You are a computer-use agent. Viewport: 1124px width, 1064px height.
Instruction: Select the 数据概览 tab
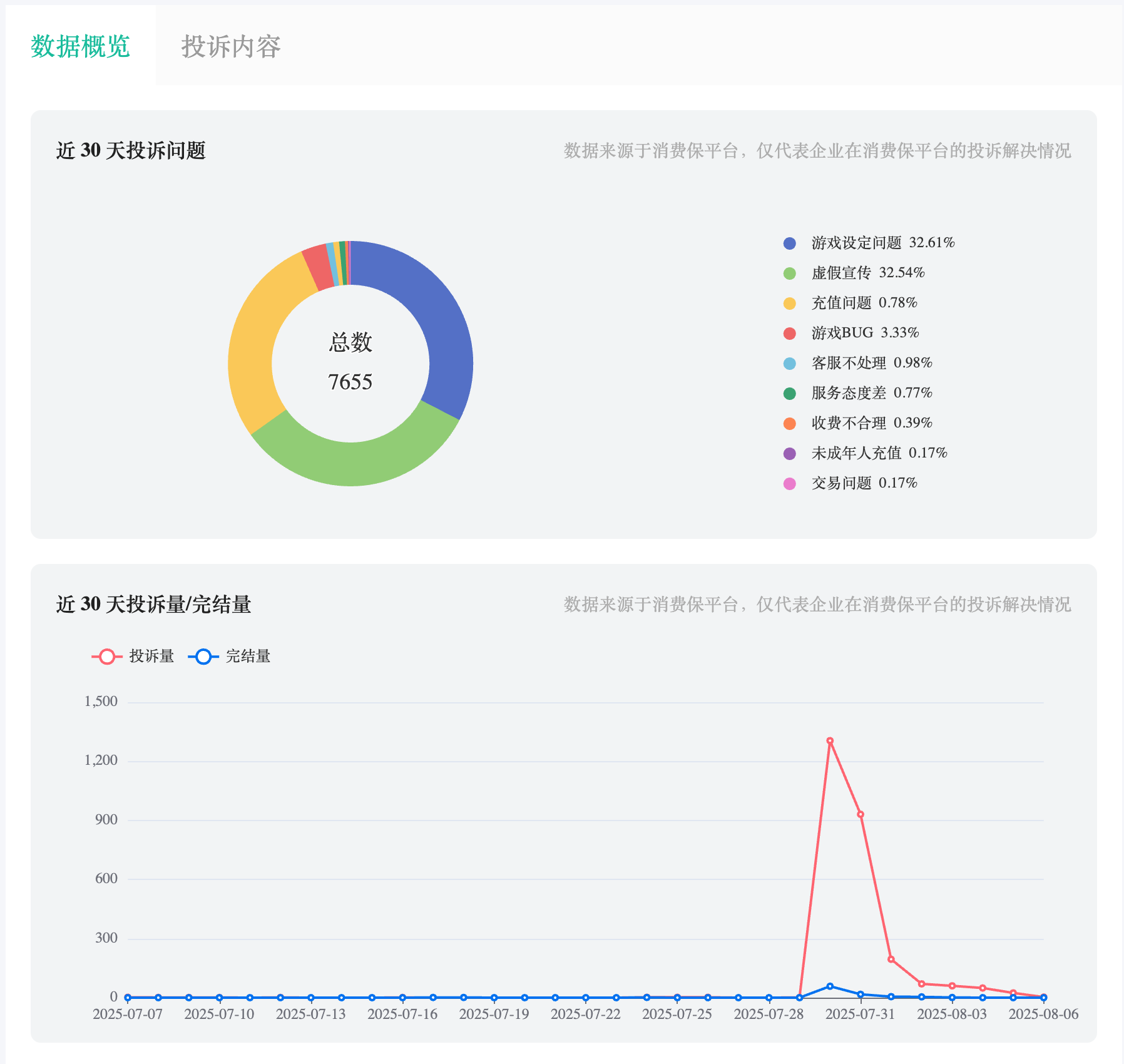point(81,44)
